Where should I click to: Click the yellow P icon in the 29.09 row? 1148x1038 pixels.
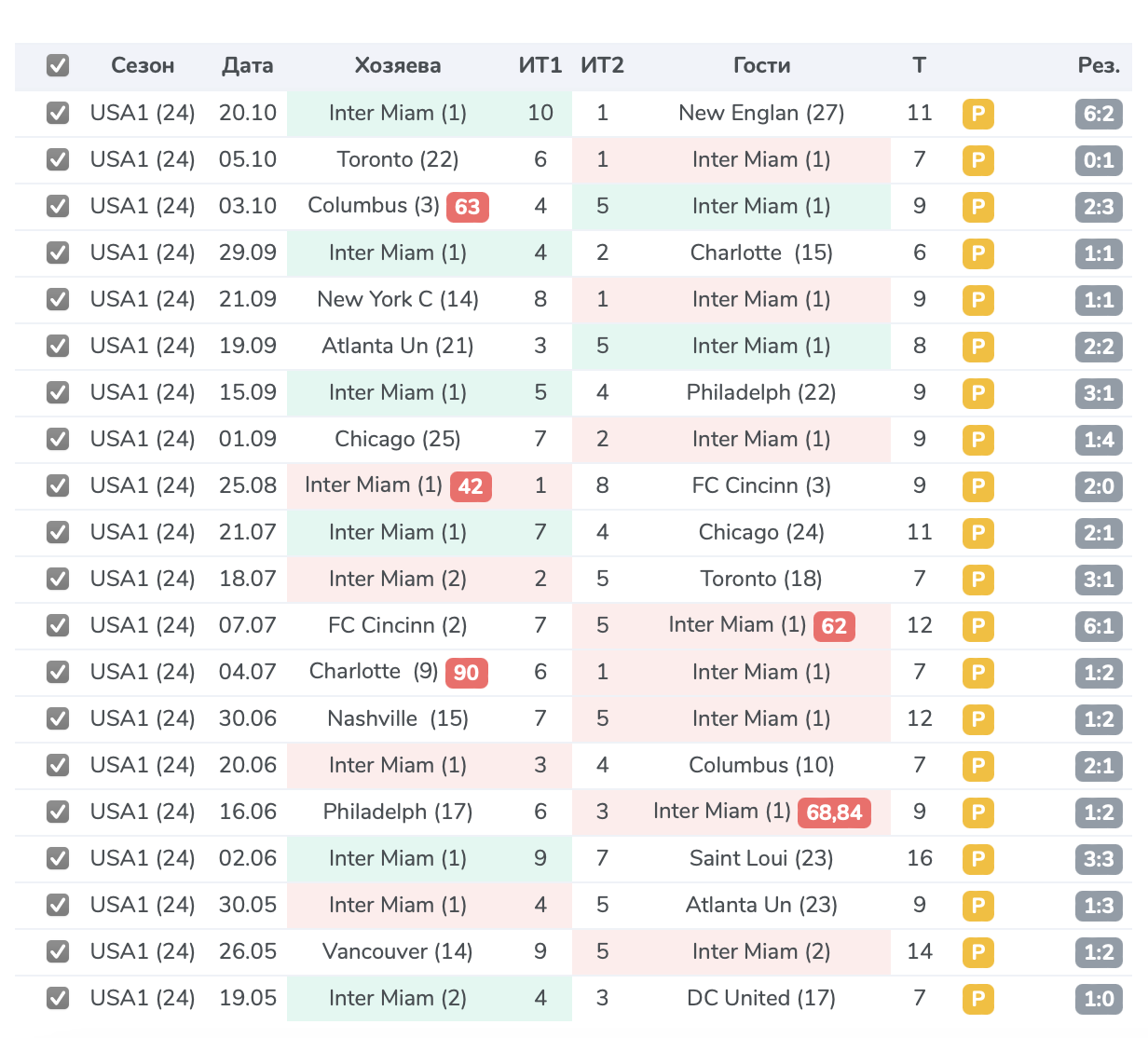[977, 253]
